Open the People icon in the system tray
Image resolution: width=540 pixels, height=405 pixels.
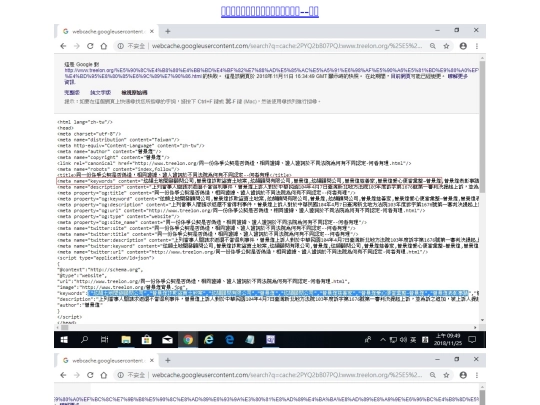point(368,340)
